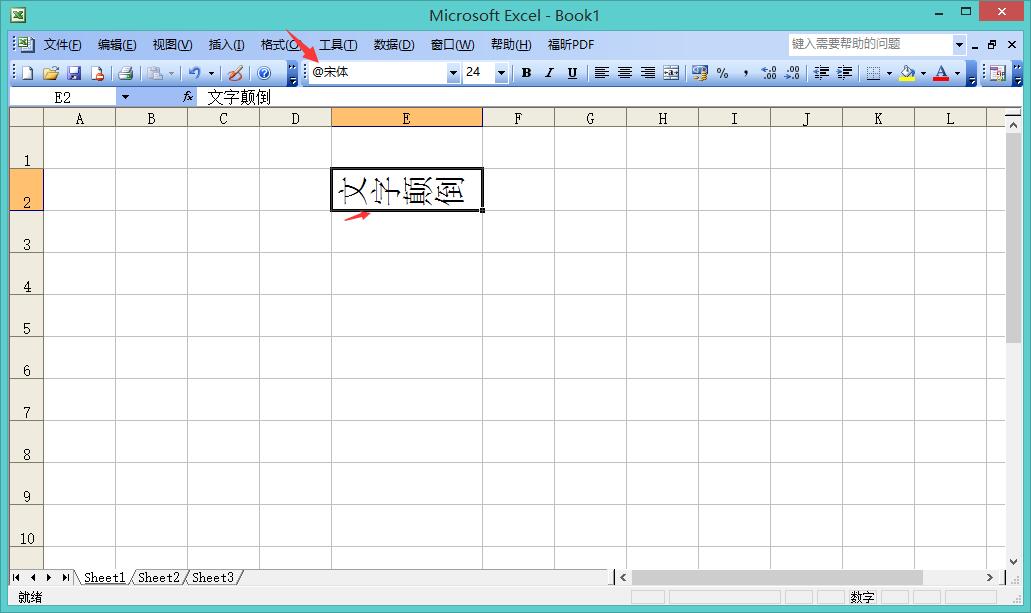Screen dimensions: 1031x613
Task: Undo the last action
Action: pos(195,73)
